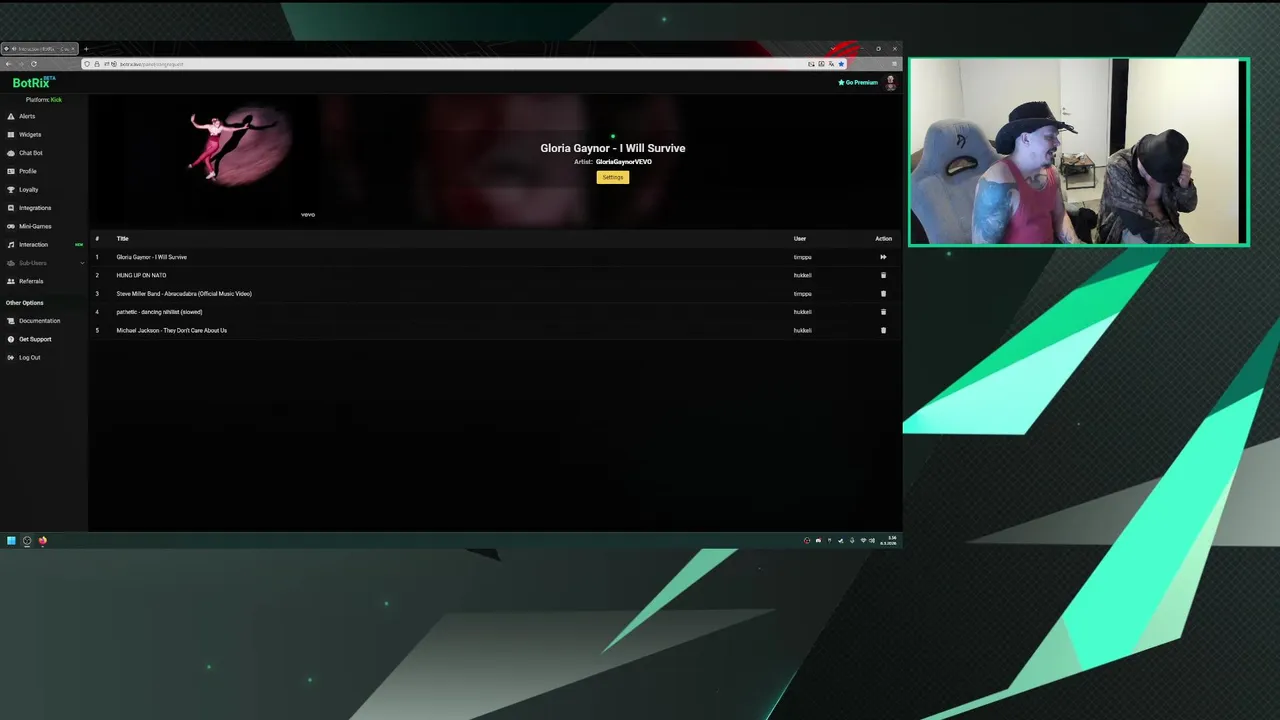Click the Interaction music note icon
This screenshot has height=720, width=1280.
point(11,245)
